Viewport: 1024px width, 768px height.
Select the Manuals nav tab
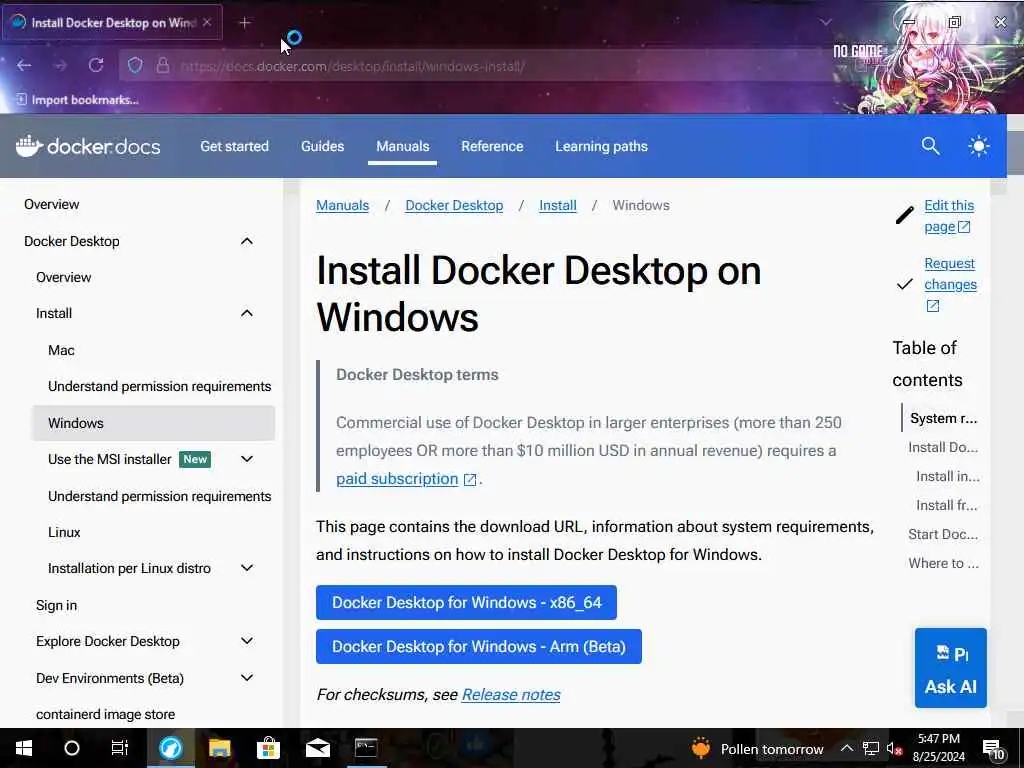(402, 146)
